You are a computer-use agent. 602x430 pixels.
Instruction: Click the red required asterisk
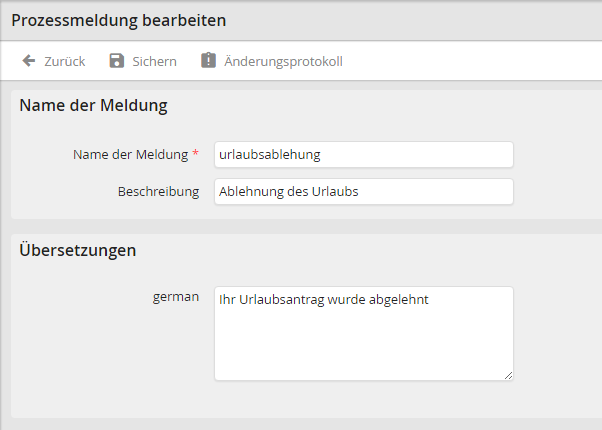pyautogui.click(x=196, y=154)
